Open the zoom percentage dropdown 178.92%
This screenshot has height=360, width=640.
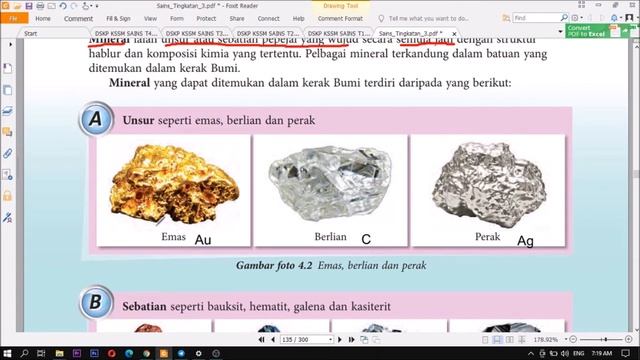point(566,339)
